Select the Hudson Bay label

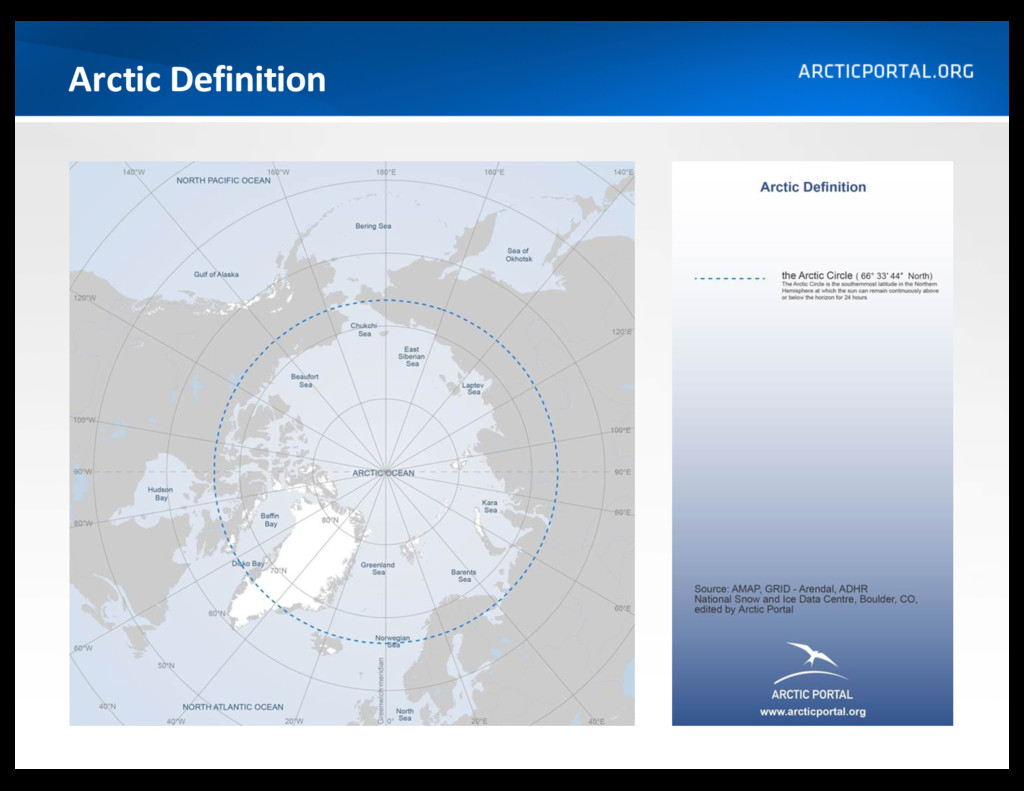[x=161, y=493]
